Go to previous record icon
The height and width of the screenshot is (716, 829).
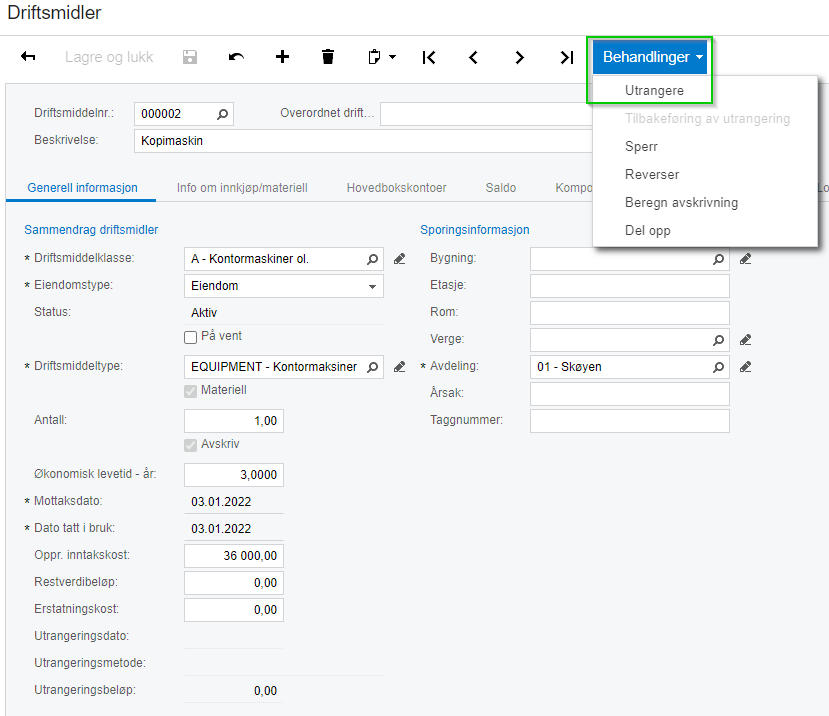(473, 57)
